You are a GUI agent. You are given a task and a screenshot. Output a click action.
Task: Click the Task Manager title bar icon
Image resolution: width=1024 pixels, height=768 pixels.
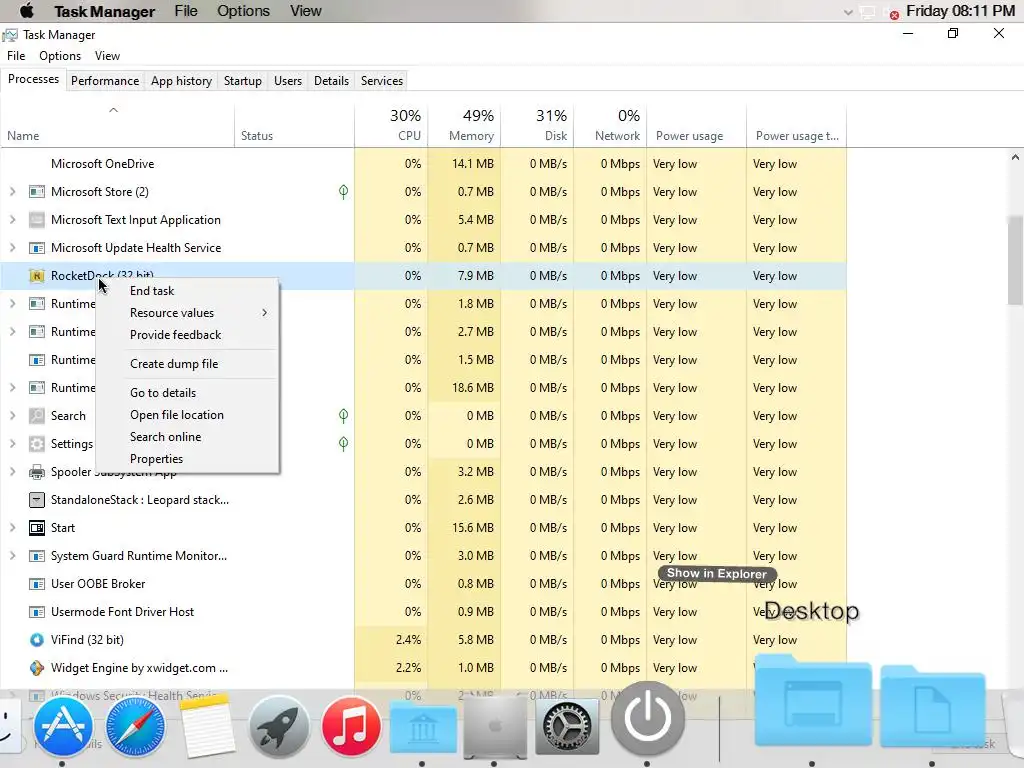point(10,35)
